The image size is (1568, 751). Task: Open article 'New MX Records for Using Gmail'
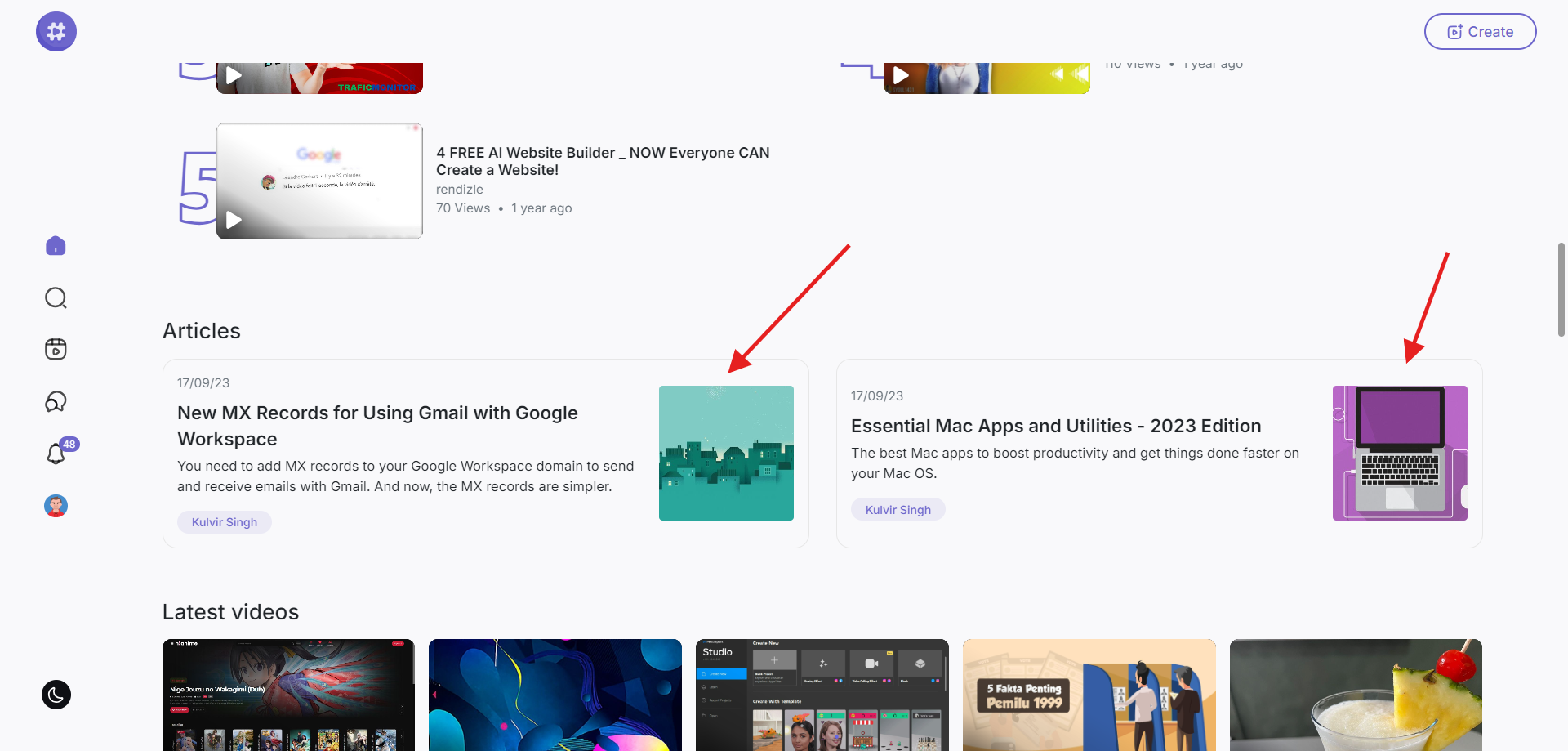click(x=377, y=426)
